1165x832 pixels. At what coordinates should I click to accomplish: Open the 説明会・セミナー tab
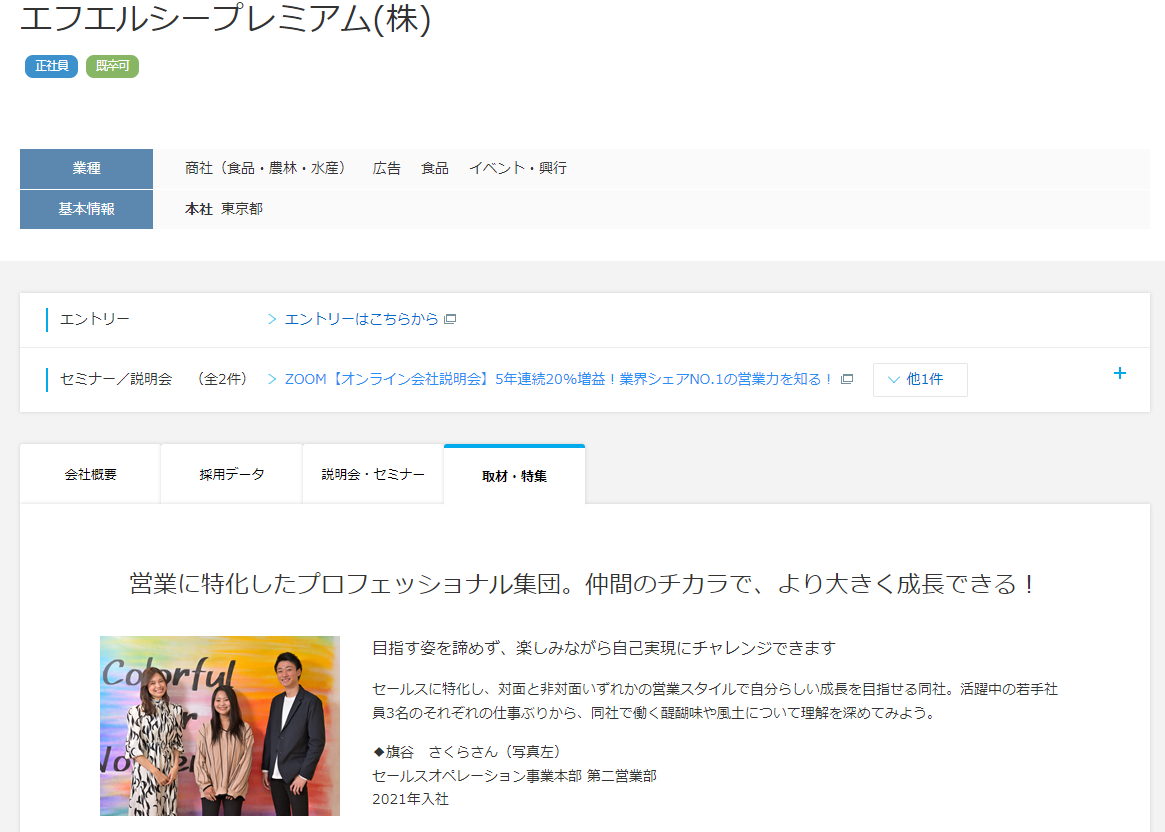[373, 474]
